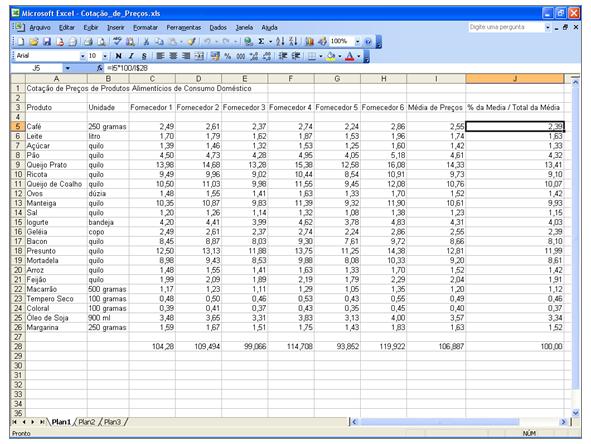591x444 pixels.
Task: Apply thousands separator style
Action: tap(240, 56)
